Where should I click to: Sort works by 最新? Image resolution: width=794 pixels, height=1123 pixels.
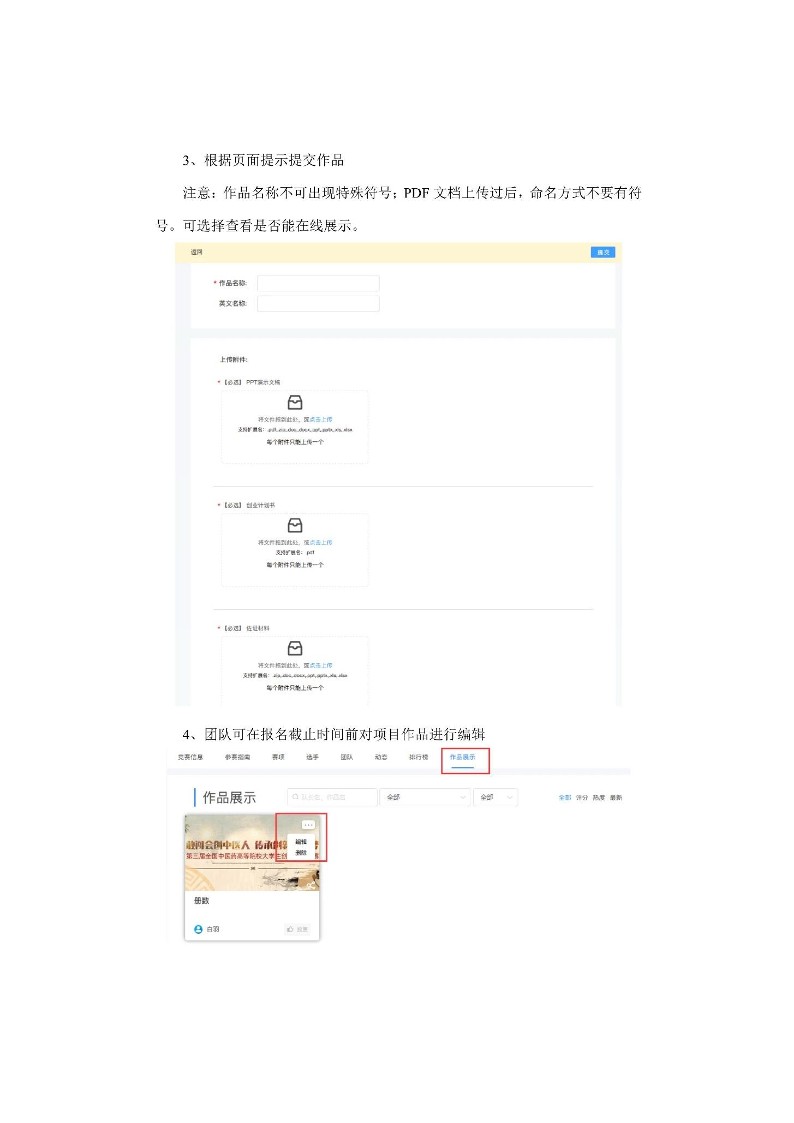coord(616,798)
